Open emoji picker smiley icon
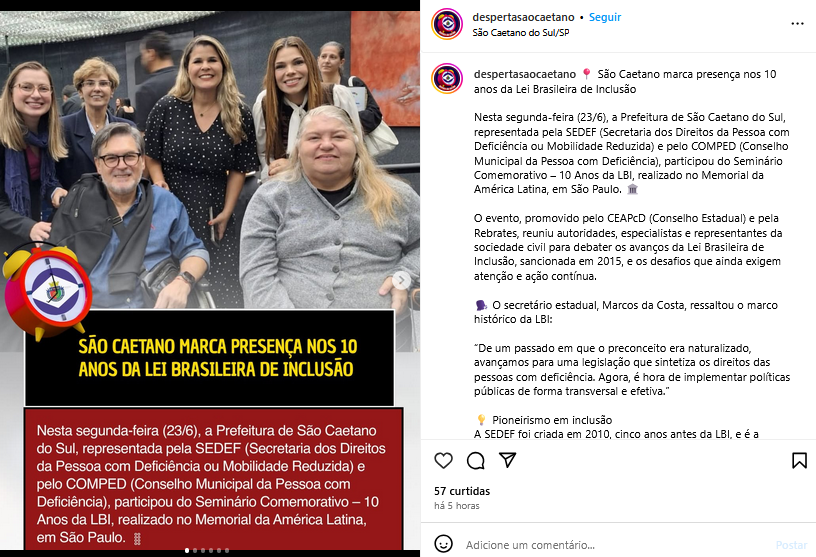This screenshot has width=816, height=557. click(443, 544)
